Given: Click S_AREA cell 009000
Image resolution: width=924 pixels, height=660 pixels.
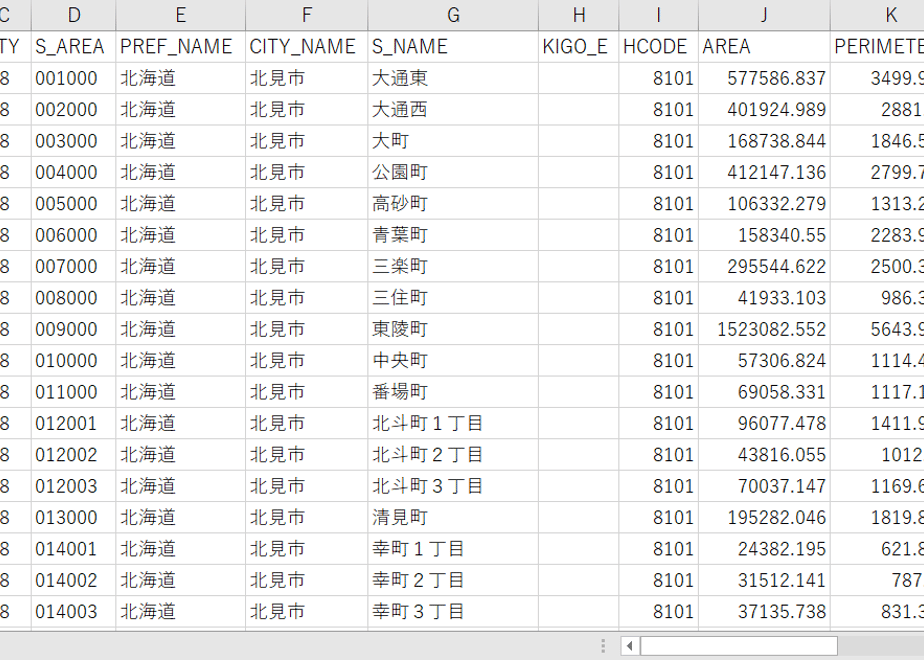Looking at the screenshot, I should [74, 329].
